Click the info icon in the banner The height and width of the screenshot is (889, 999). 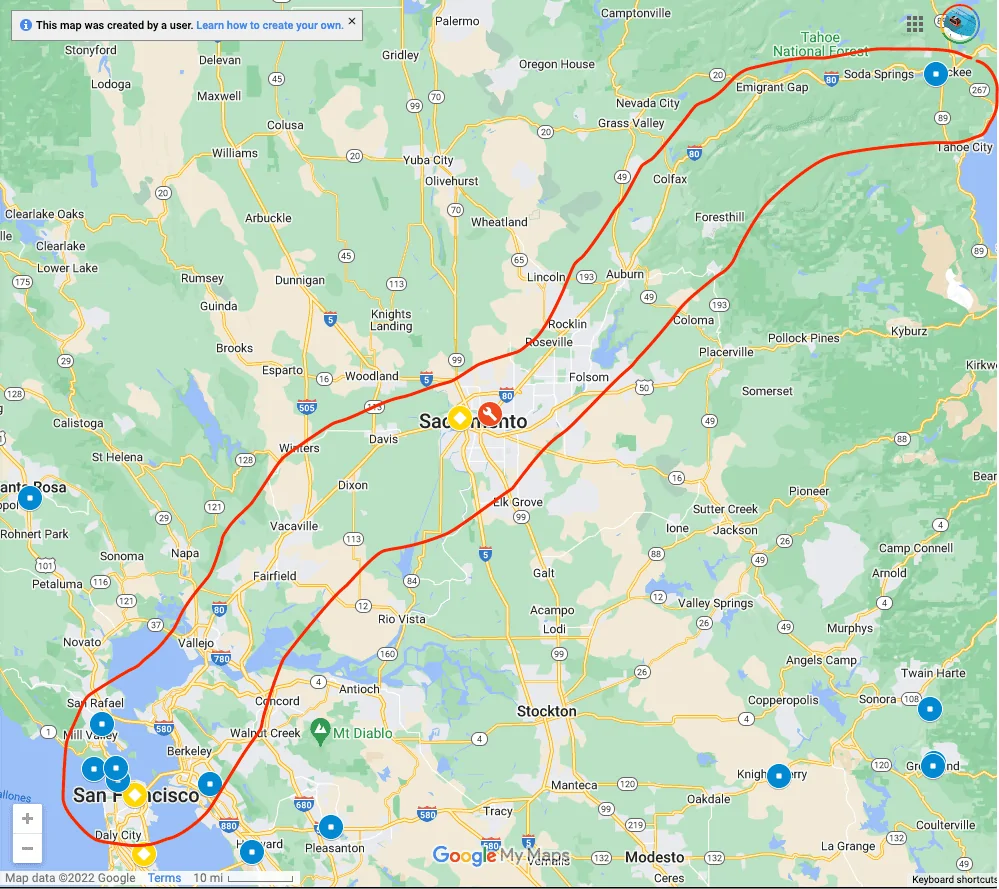tap(25, 25)
